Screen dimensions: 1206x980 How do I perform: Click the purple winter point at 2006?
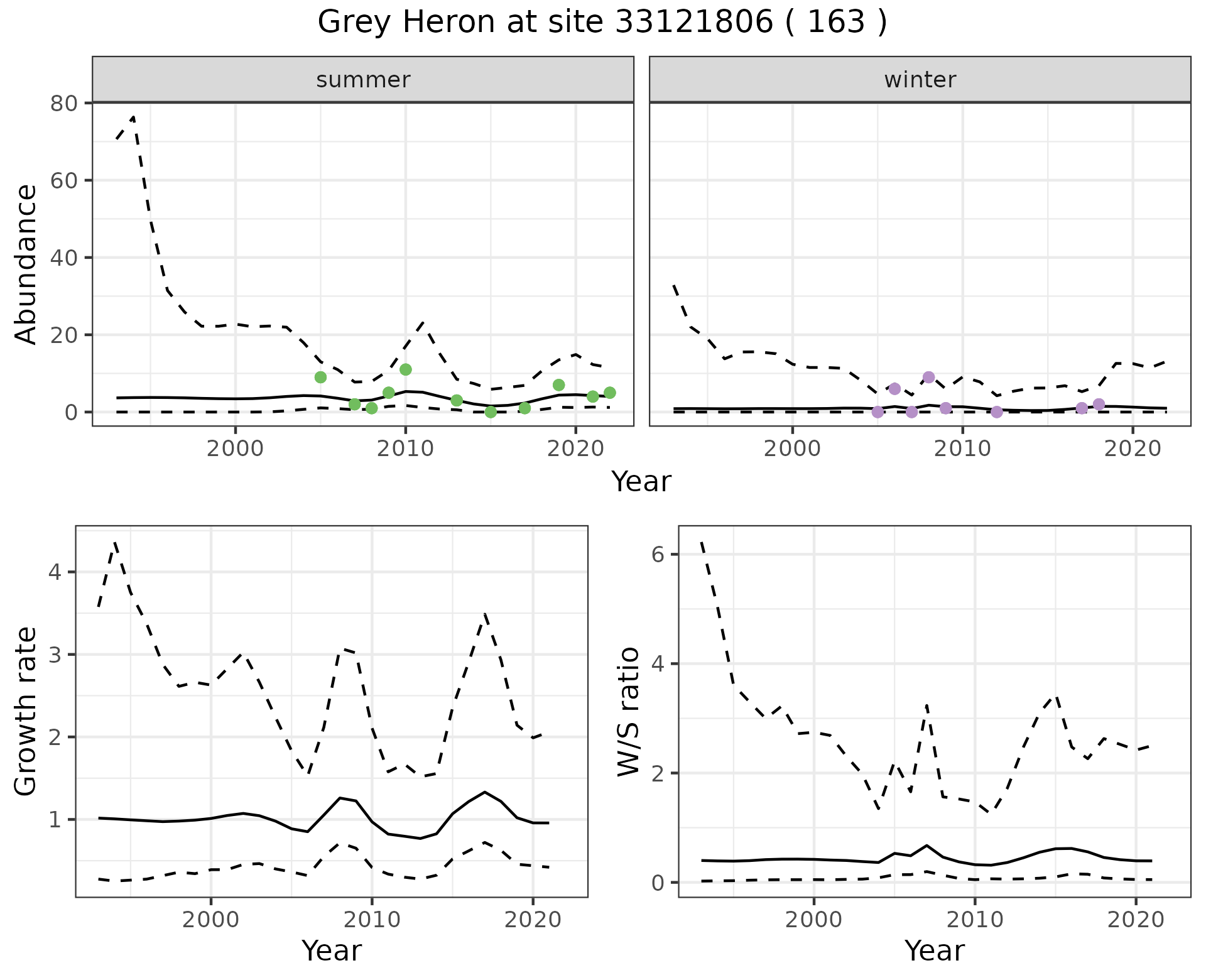tap(894, 389)
